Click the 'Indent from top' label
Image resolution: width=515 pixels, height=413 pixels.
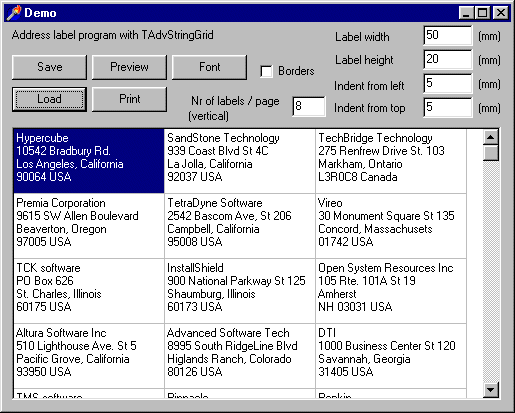click(x=370, y=108)
